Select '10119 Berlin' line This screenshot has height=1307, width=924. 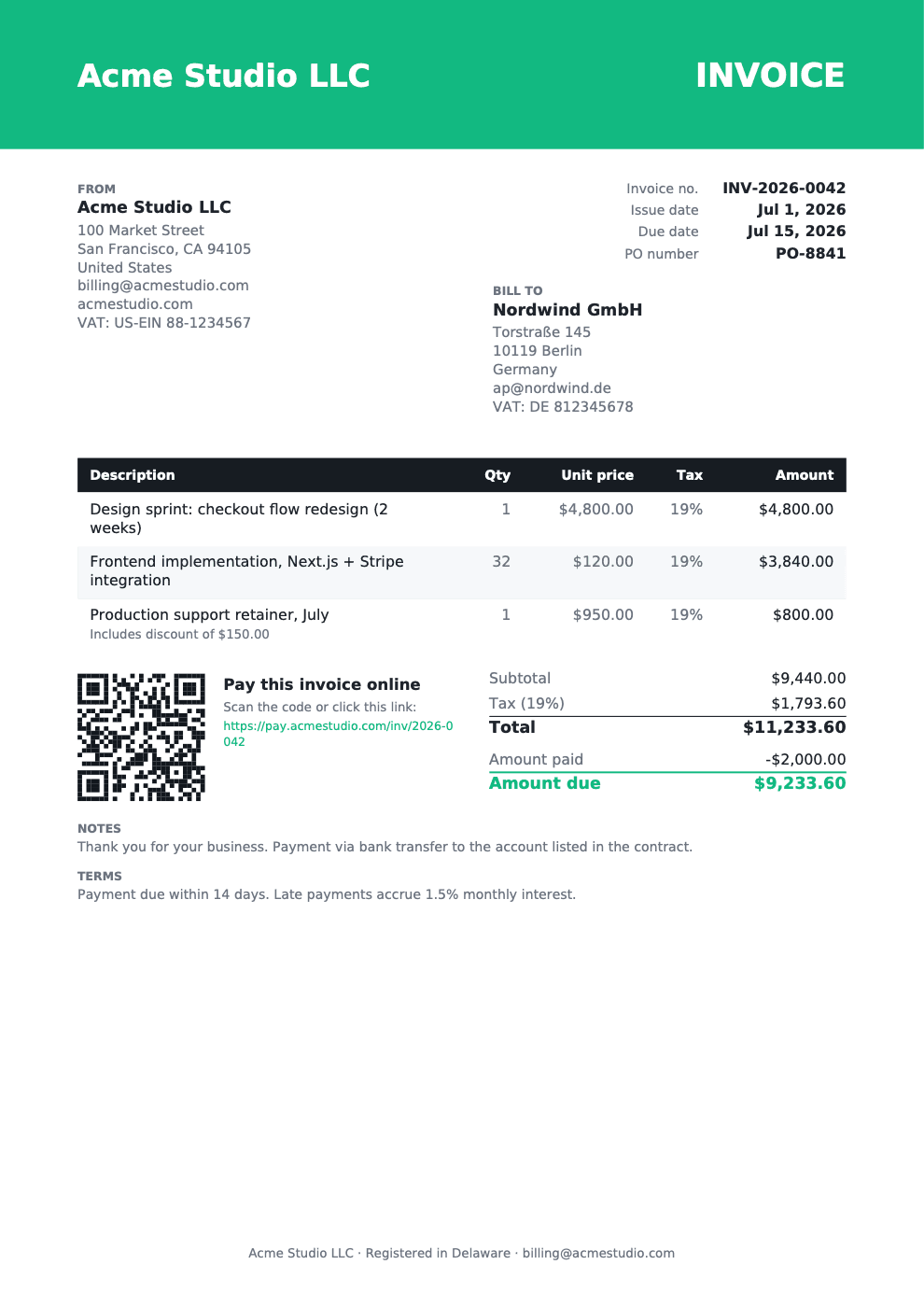538,351
